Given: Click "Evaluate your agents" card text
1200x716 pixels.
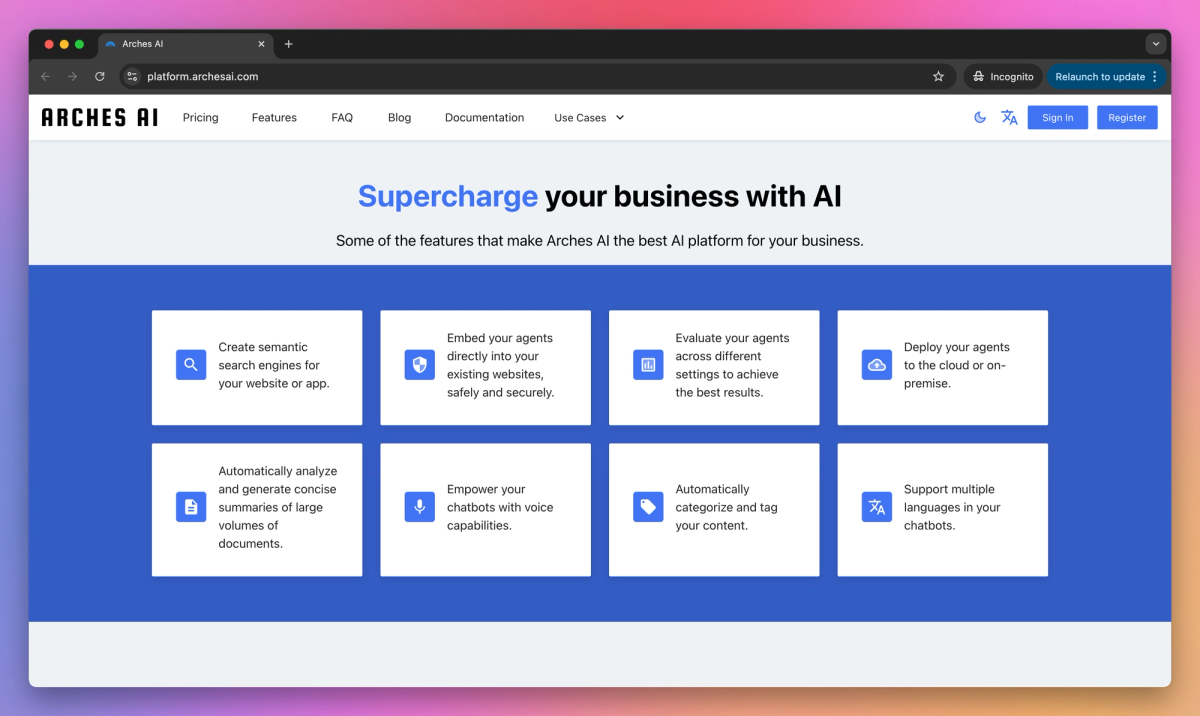Looking at the screenshot, I should click(733, 365).
